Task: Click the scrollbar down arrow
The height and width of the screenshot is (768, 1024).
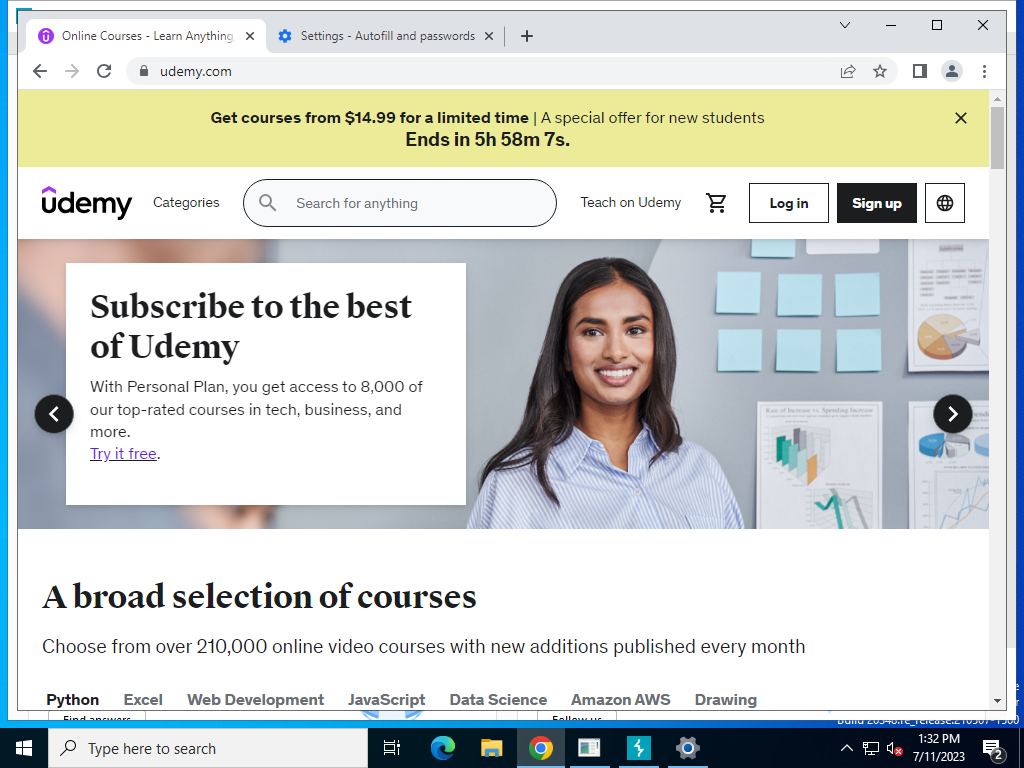Action: pos(997,701)
